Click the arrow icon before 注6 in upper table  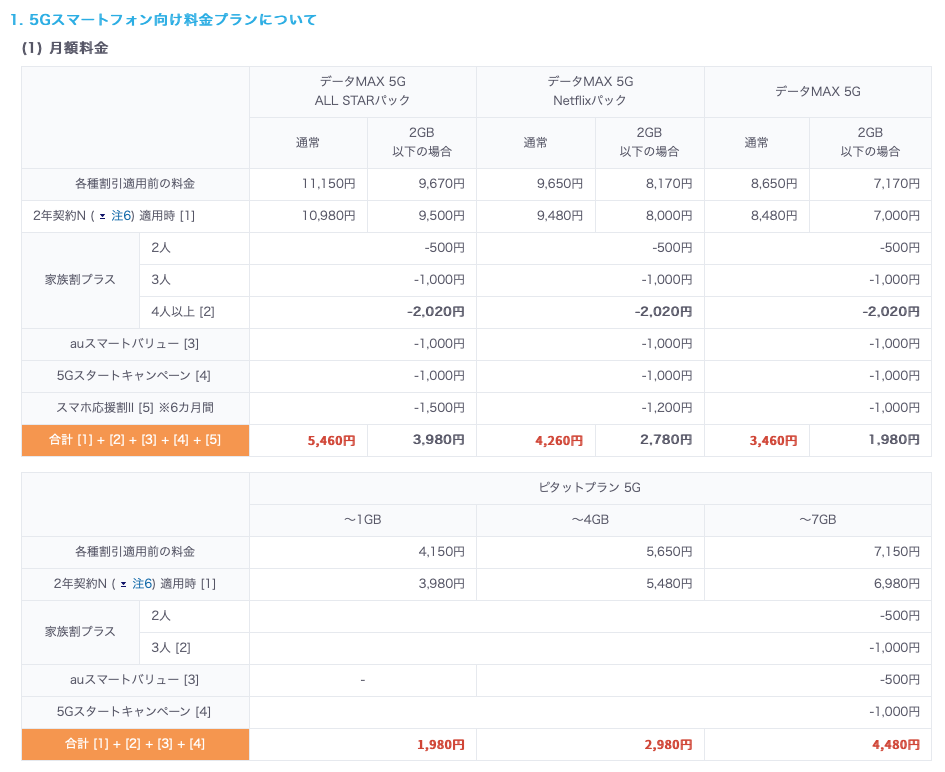pos(102,216)
